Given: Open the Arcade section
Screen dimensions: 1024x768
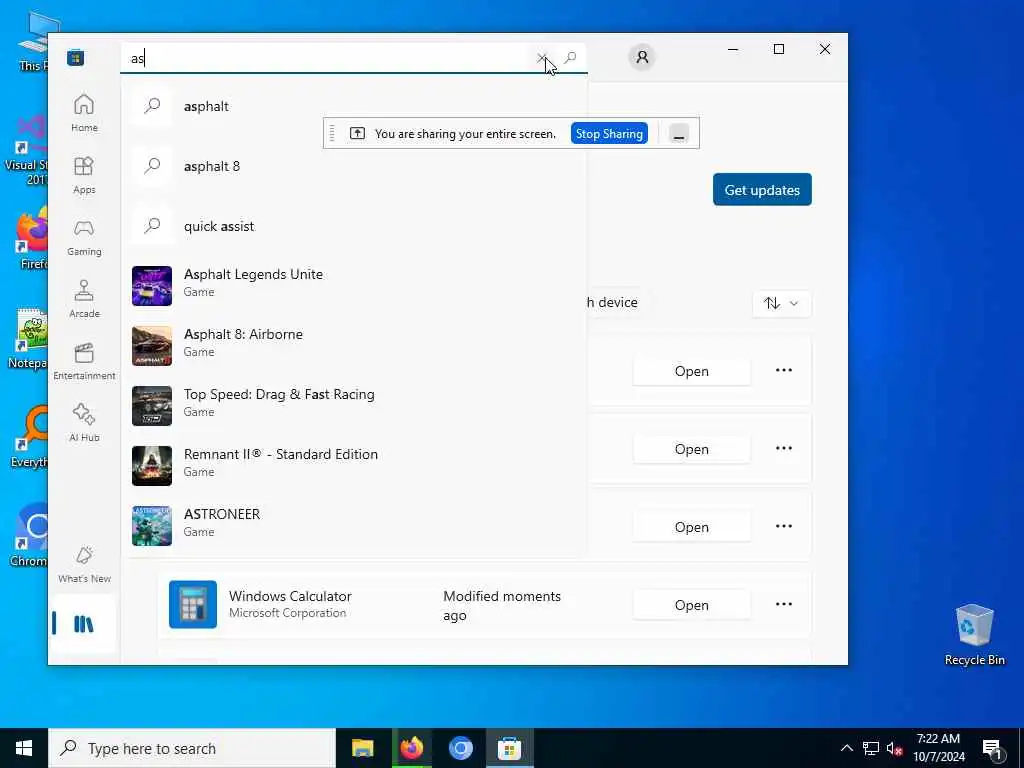Looking at the screenshot, I should tap(84, 299).
